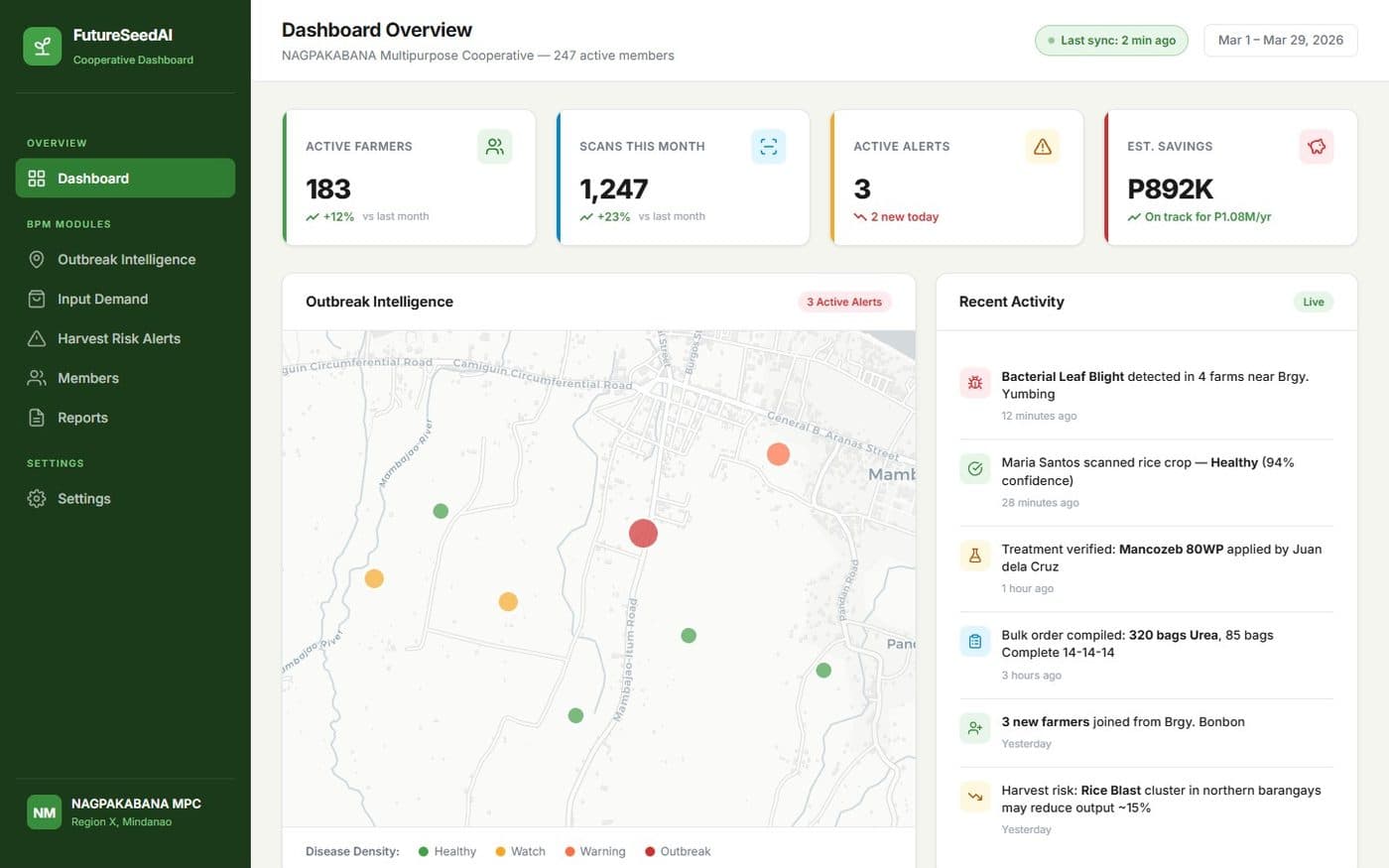This screenshot has height=868, width=1389.
Task: Click the '2 new today' alerts text
Action: (x=905, y=217)
